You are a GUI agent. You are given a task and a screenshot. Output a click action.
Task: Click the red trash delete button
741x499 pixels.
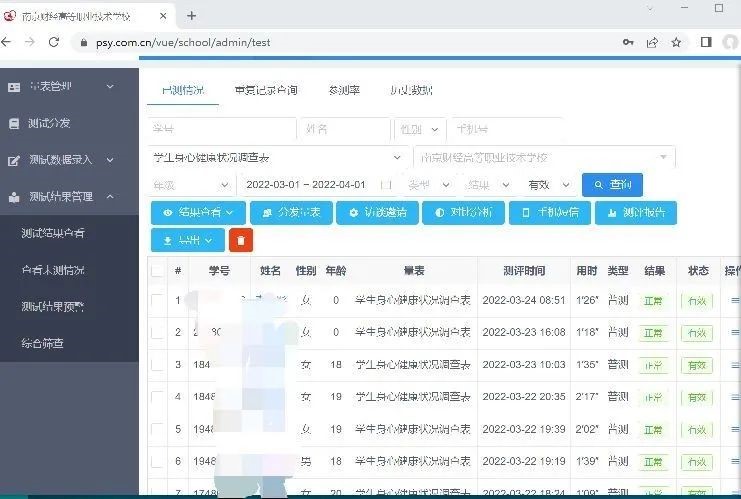pyautogui.click(x=240, y=240)
